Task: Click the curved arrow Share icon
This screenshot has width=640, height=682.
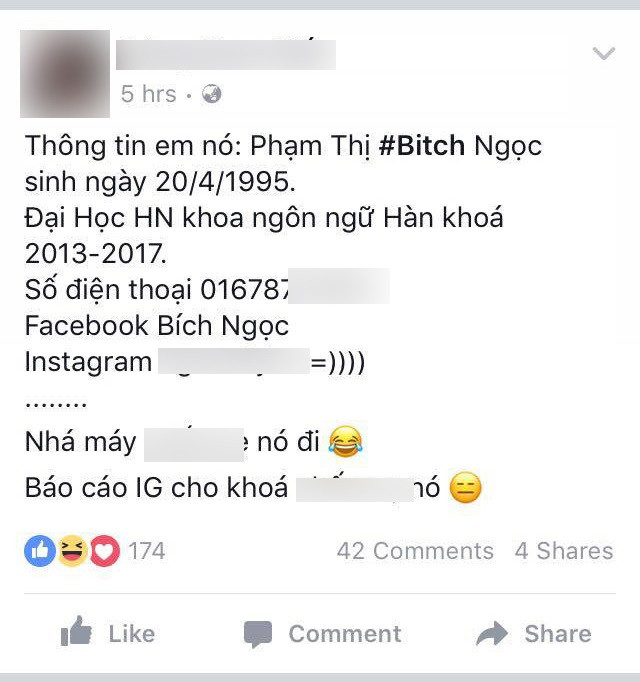Action: coord(492,633)
